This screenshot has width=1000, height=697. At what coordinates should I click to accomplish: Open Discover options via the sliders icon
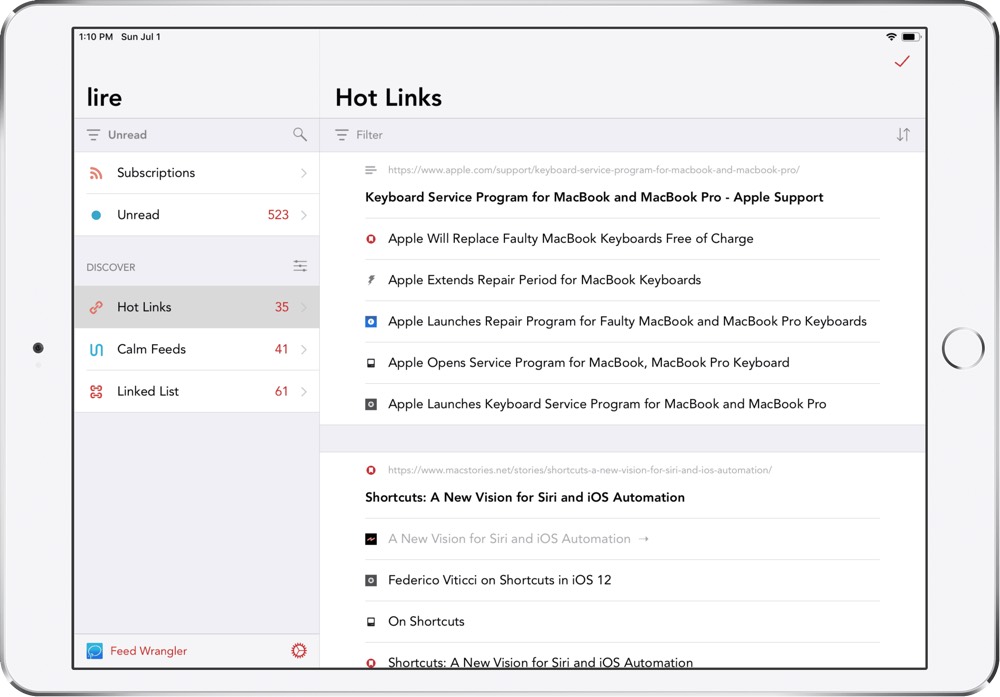point(300,266)
